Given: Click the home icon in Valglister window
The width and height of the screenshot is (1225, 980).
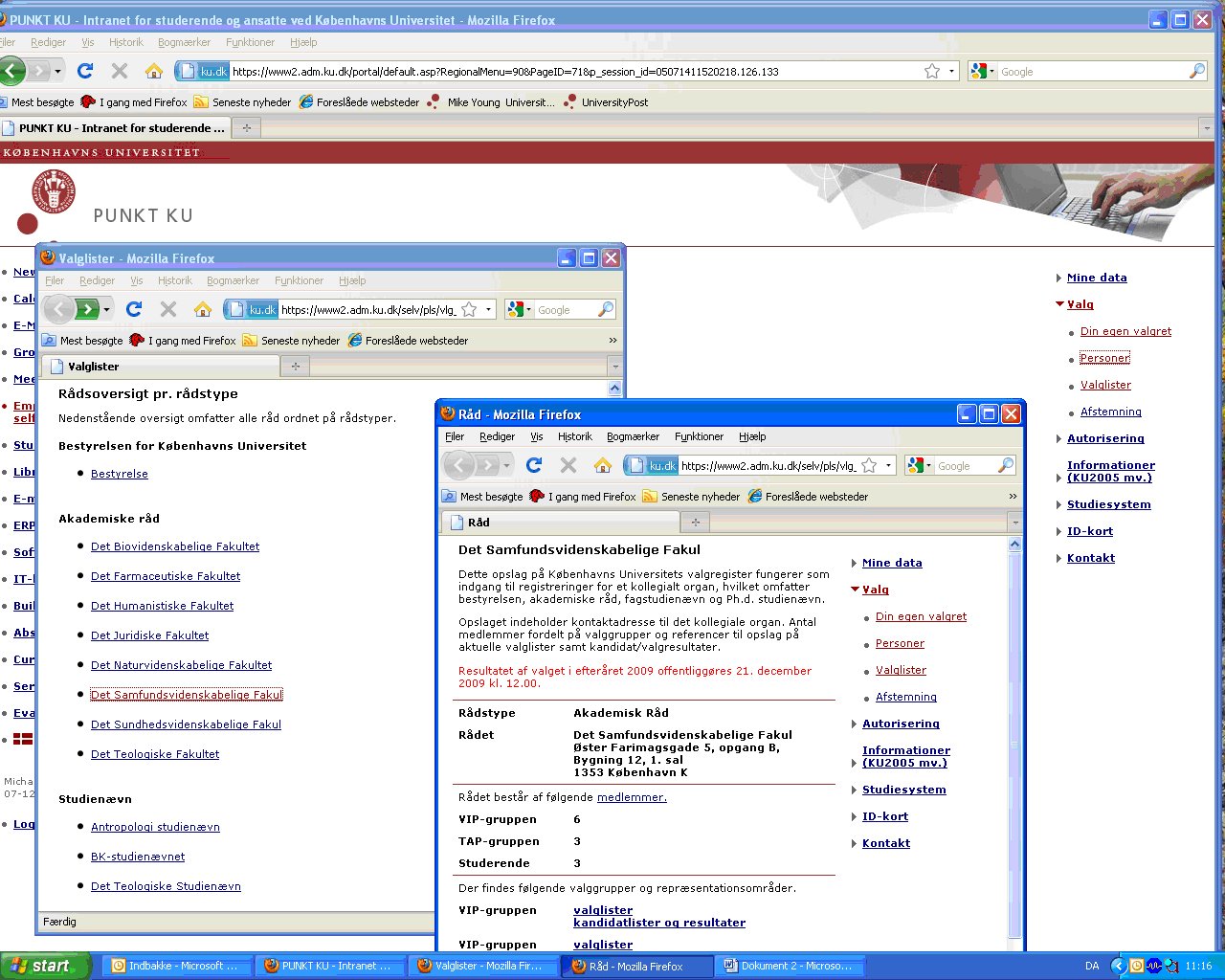Looking at the screenshot, I should [202, 309].
